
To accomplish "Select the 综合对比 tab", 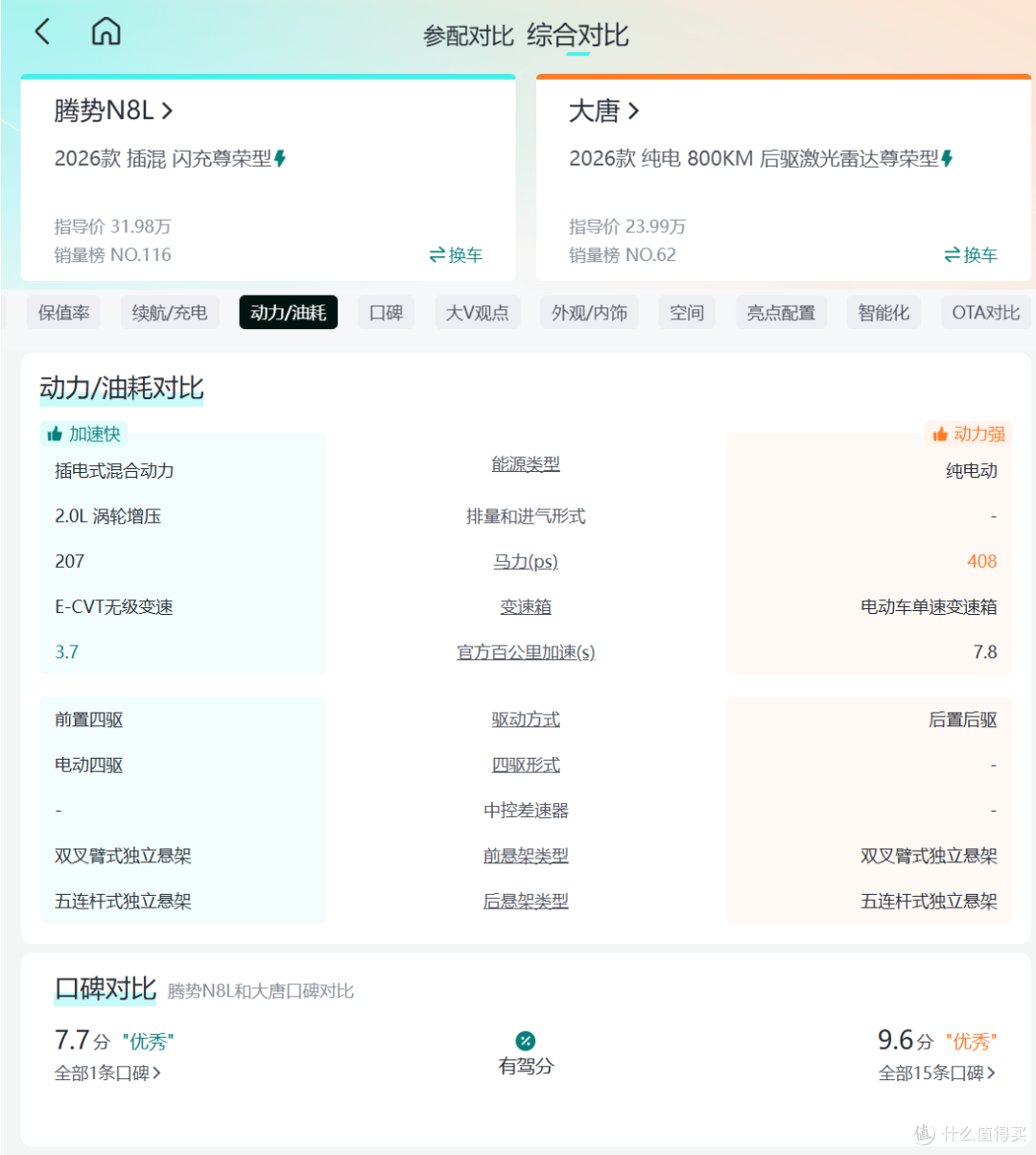I will click(577, 36).
